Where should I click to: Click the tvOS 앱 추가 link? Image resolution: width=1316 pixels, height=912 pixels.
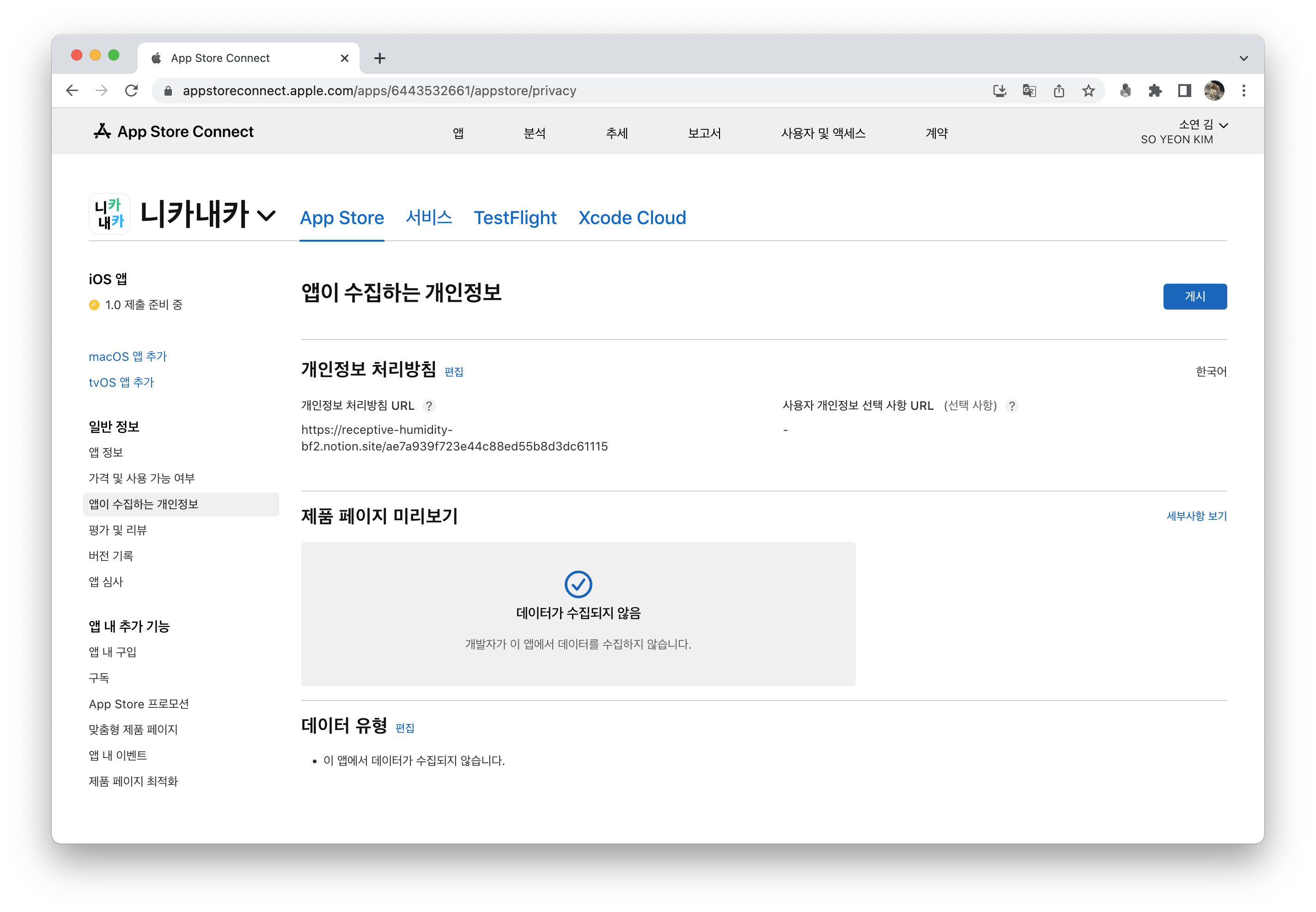tap(121, 382)
